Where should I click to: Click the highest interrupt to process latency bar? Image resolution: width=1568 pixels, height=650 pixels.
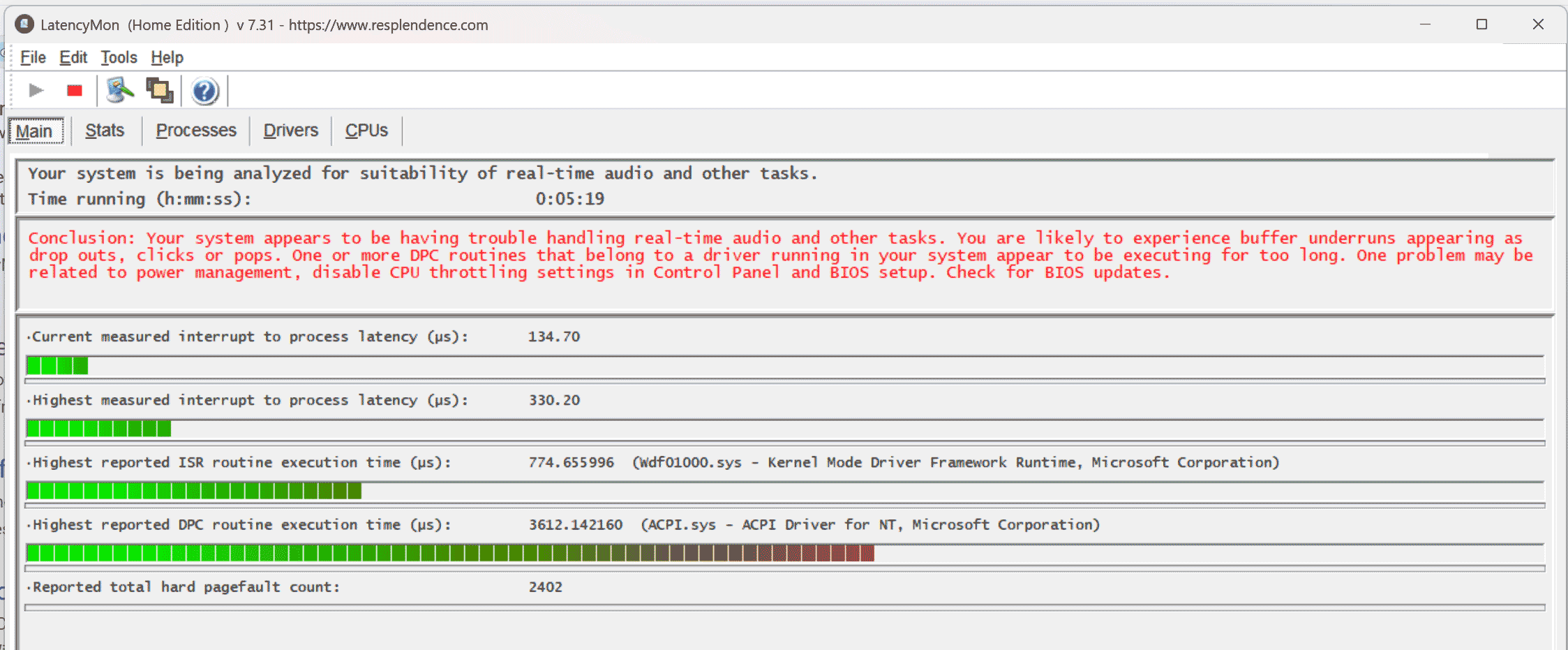785,428
